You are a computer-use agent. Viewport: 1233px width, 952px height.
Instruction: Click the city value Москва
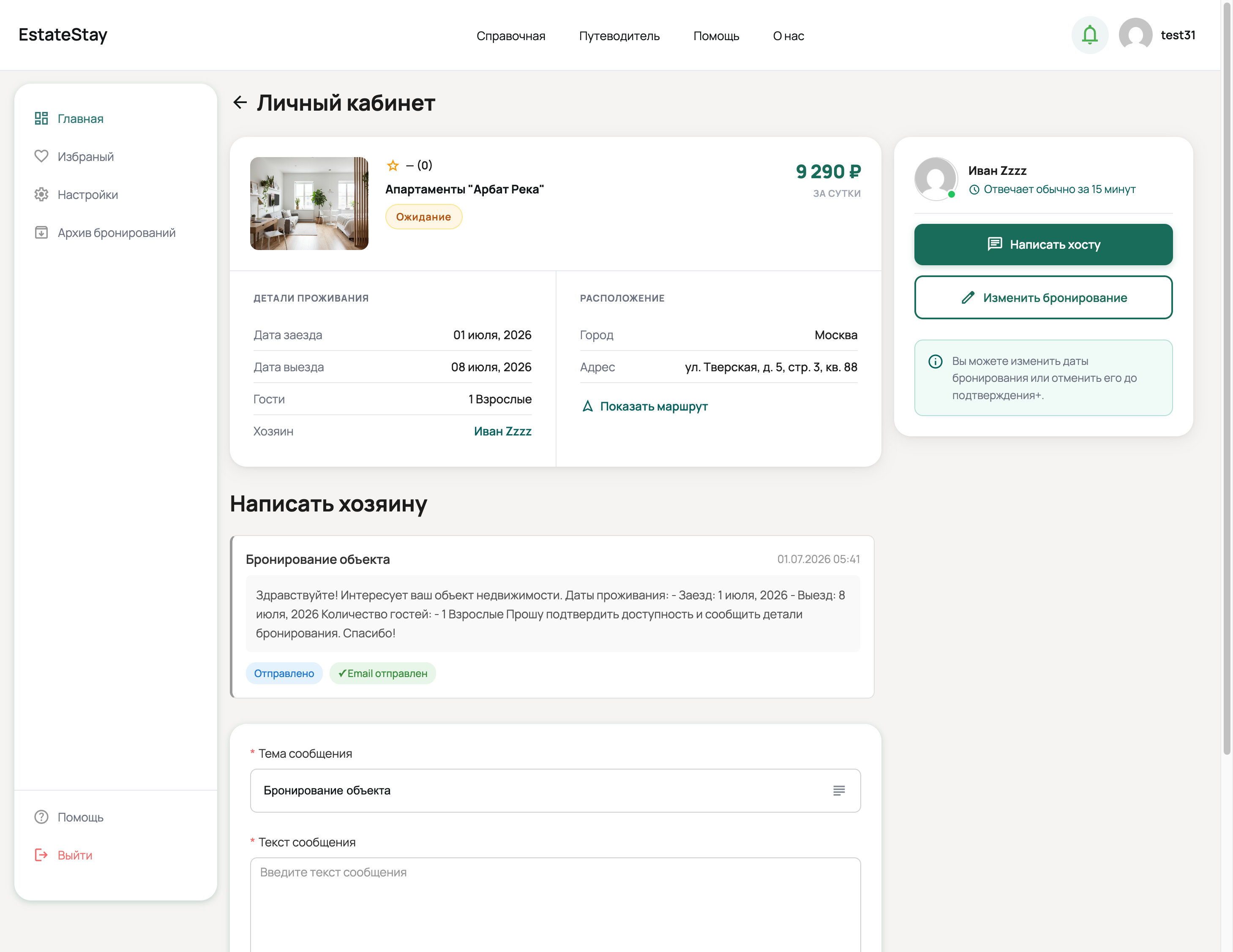click(835, 335)
